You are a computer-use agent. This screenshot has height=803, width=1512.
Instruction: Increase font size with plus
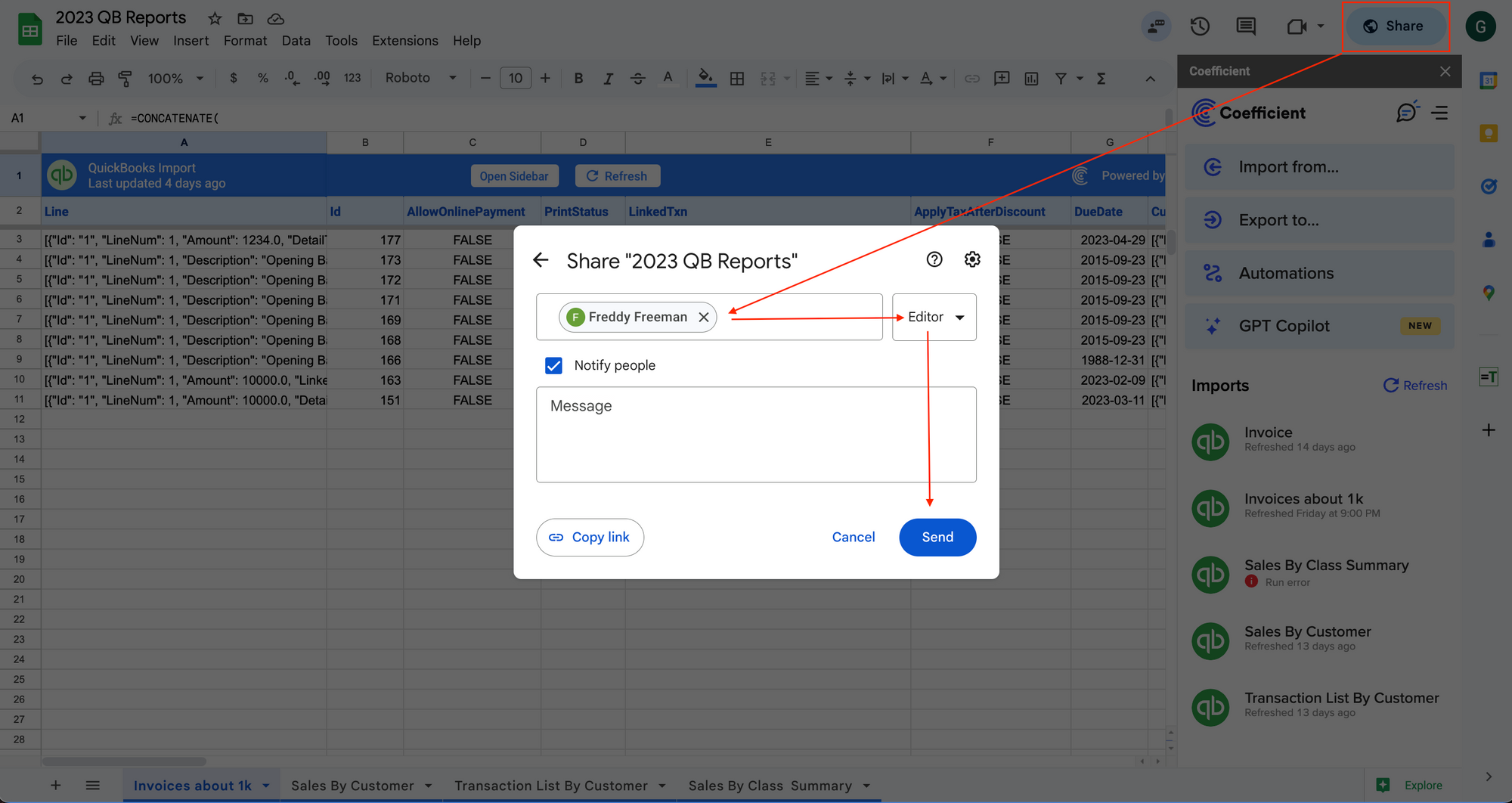coord(545,78)
